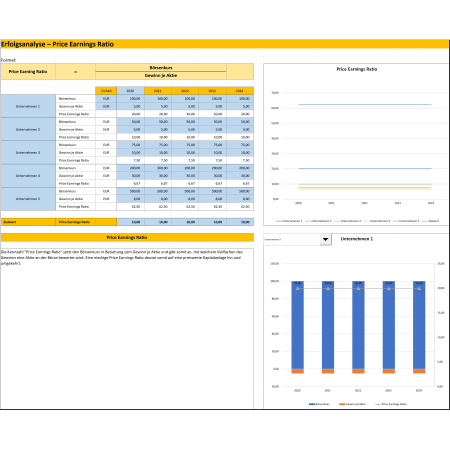Select the Unternehmen 5 row header cell
Viewport: 450px width, 450px height.
(x=28, y=199)
